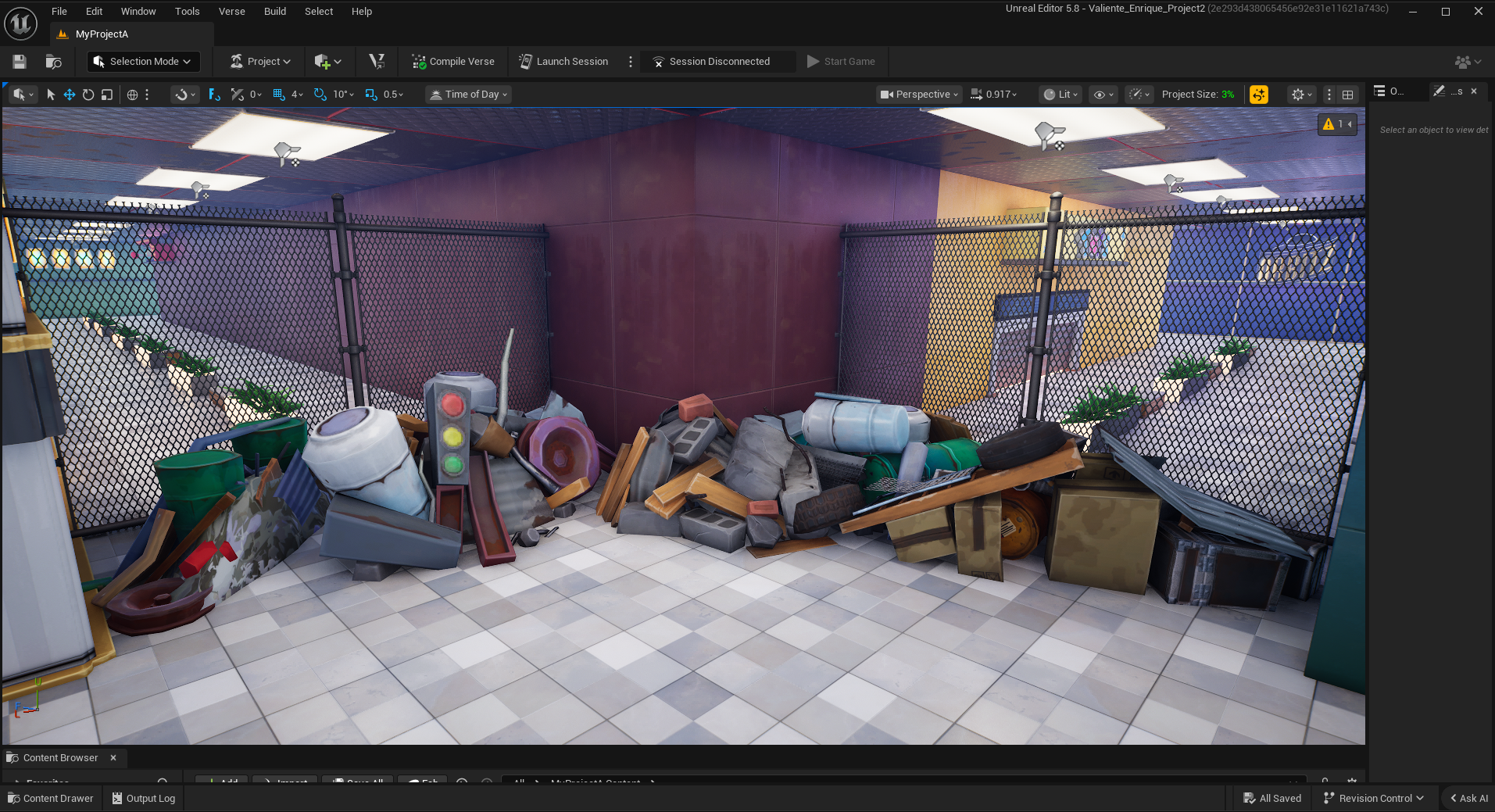Image resolution: width=1495 pixels, height=812 pixels.
Task: Expand the Selection Mode dropdown
Action: pyautogui.click(x=144, y=62)
